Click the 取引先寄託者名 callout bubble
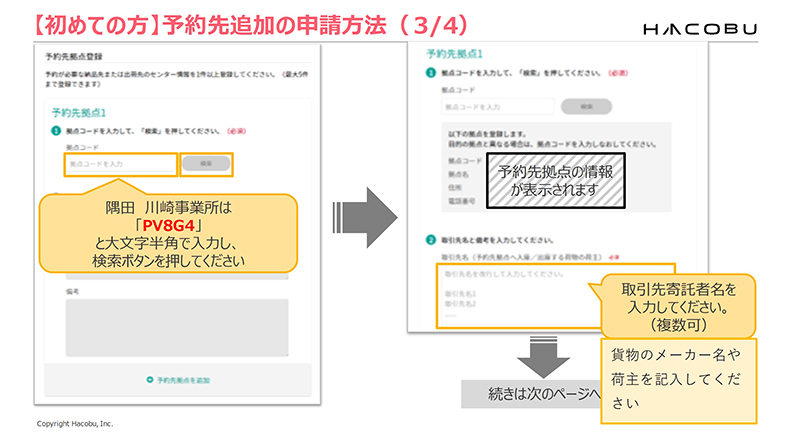This screenshot has height=444, width=790. [x=676, y=306]
